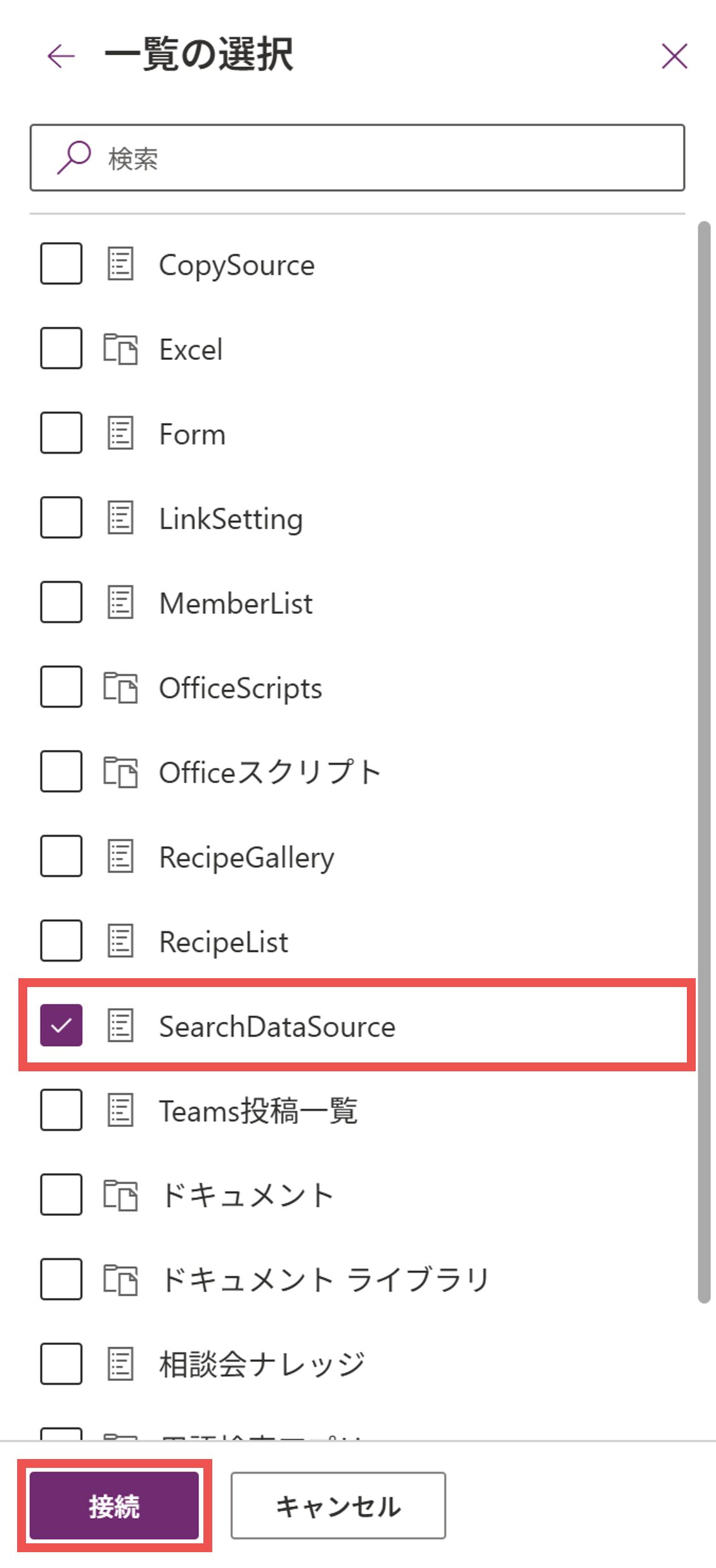Click the OfficeScripts library icon
The image size is (716, 1568).
[120, 687]
